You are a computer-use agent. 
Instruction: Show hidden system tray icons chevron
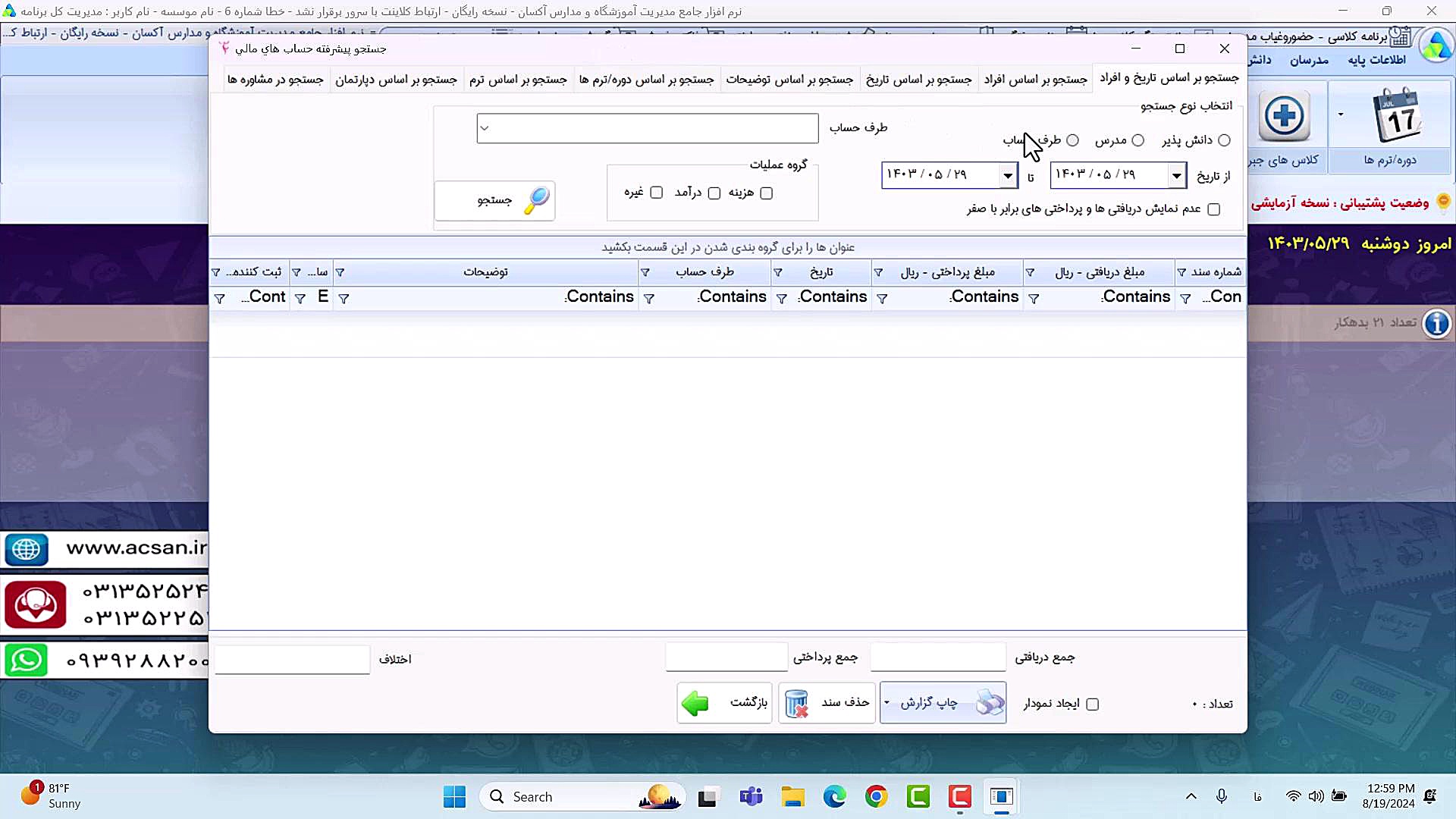[x=1191, y=797]
